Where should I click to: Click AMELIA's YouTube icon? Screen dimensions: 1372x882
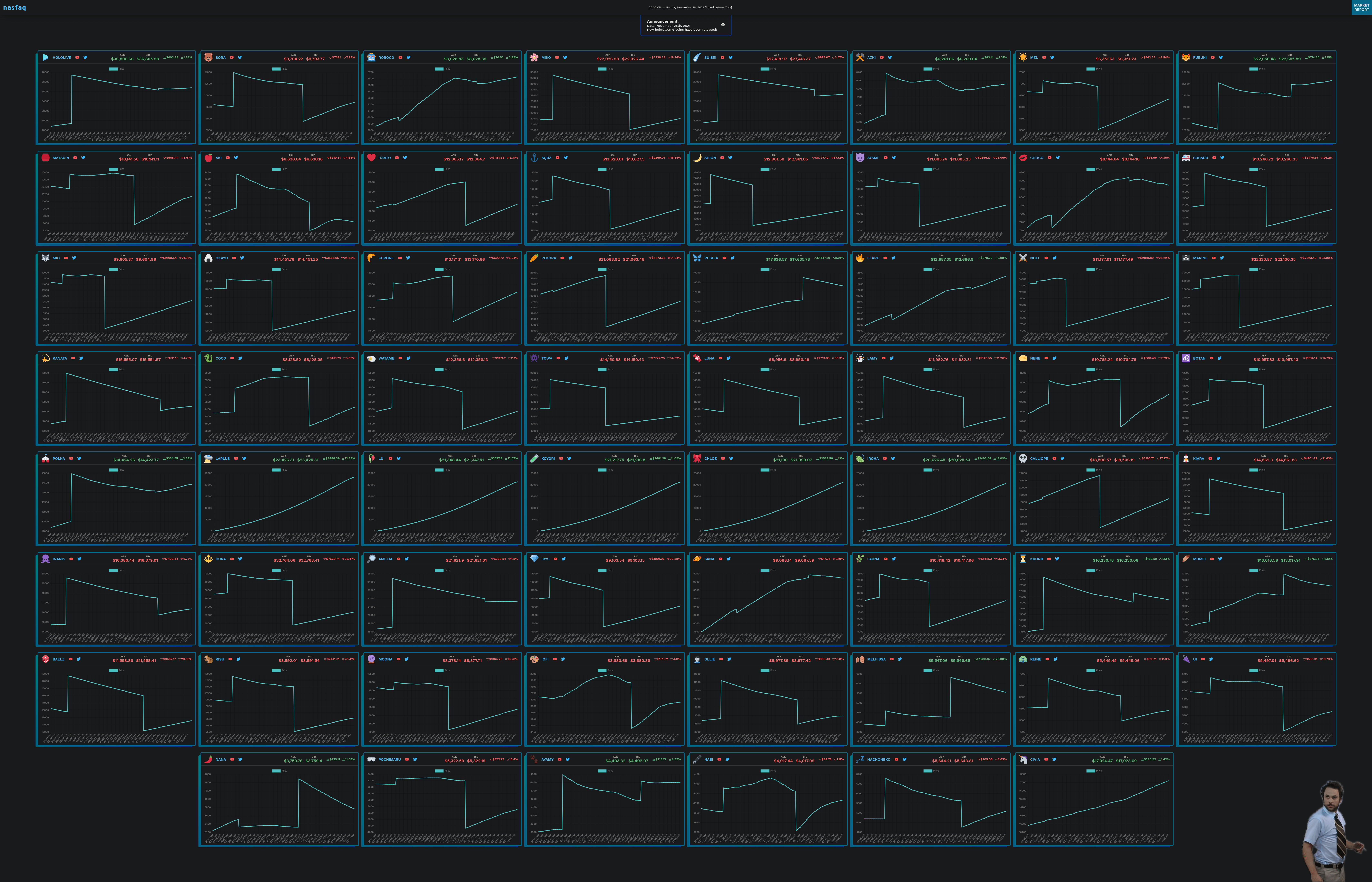click(x=399, y=559)
